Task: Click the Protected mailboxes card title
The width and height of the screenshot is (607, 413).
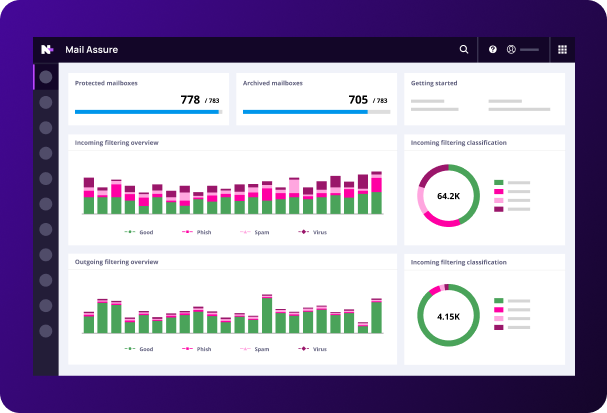Action: pyautogui.click(x=106, y=83)
